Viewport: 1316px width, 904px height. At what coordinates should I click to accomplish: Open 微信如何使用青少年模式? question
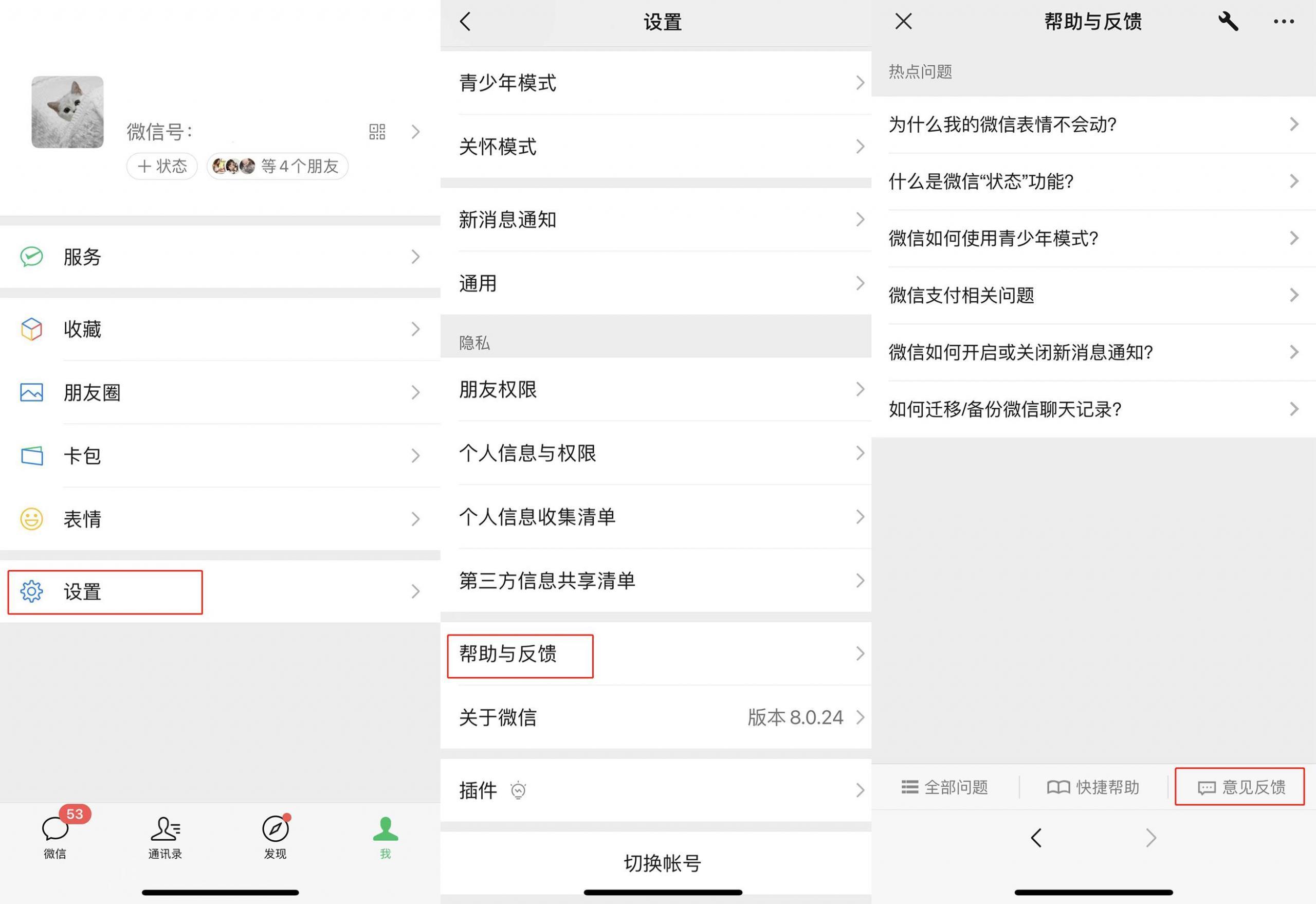pyautogui.click(x=1093, y=238)
